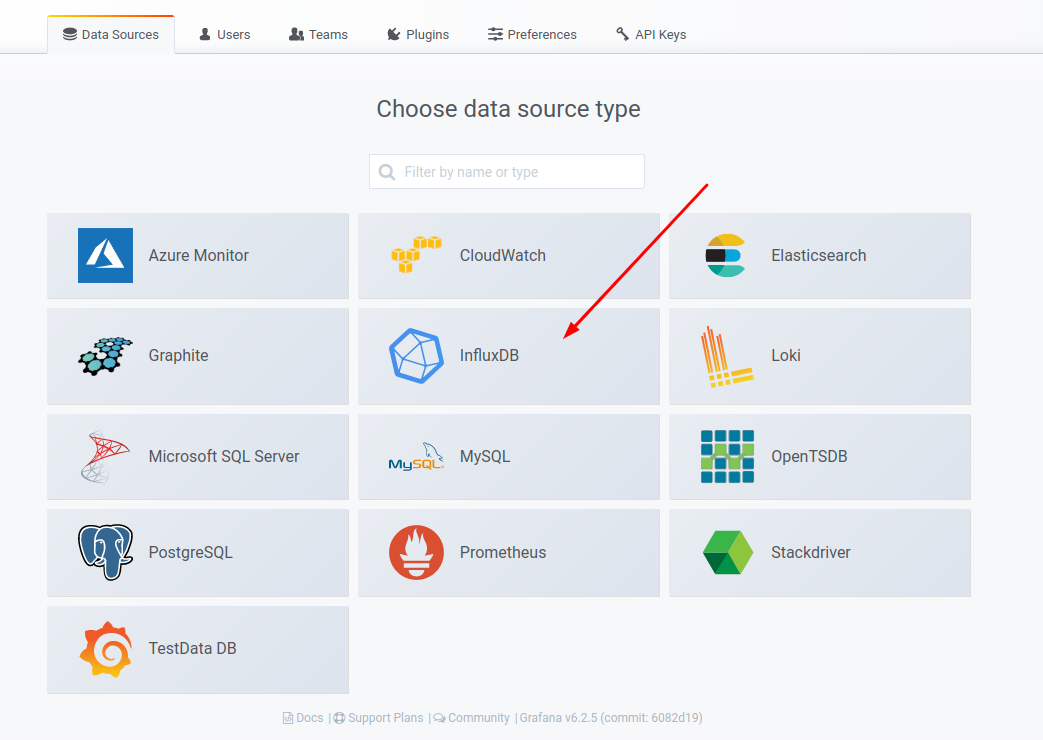Switch to the Teams tab

(x=319, y=35)
